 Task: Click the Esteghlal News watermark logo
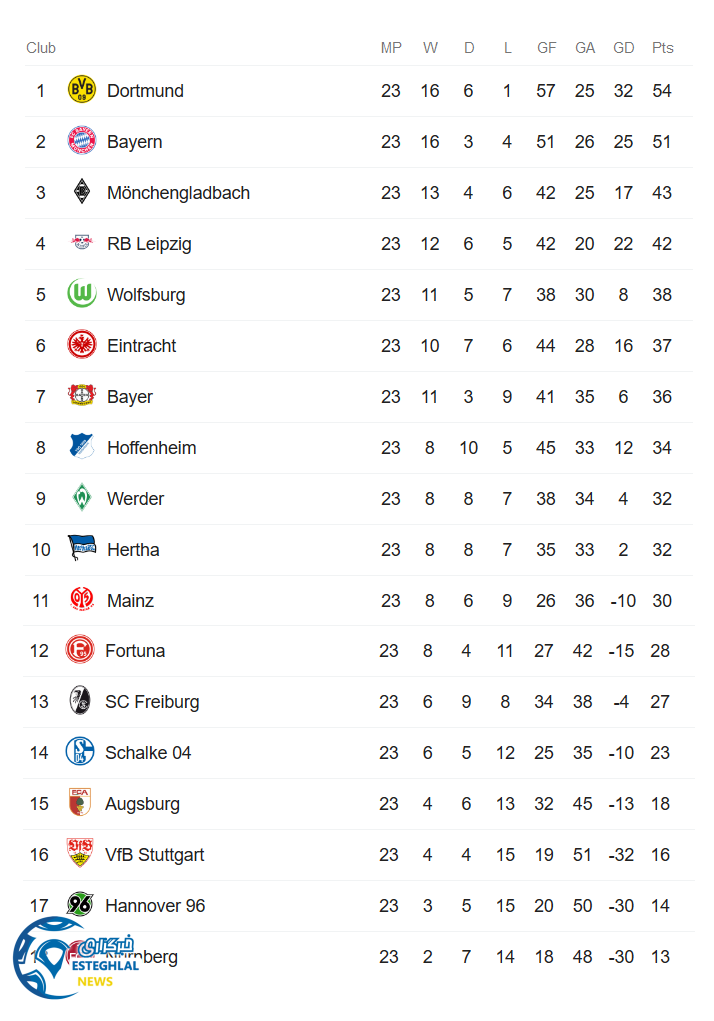(75, 958)
